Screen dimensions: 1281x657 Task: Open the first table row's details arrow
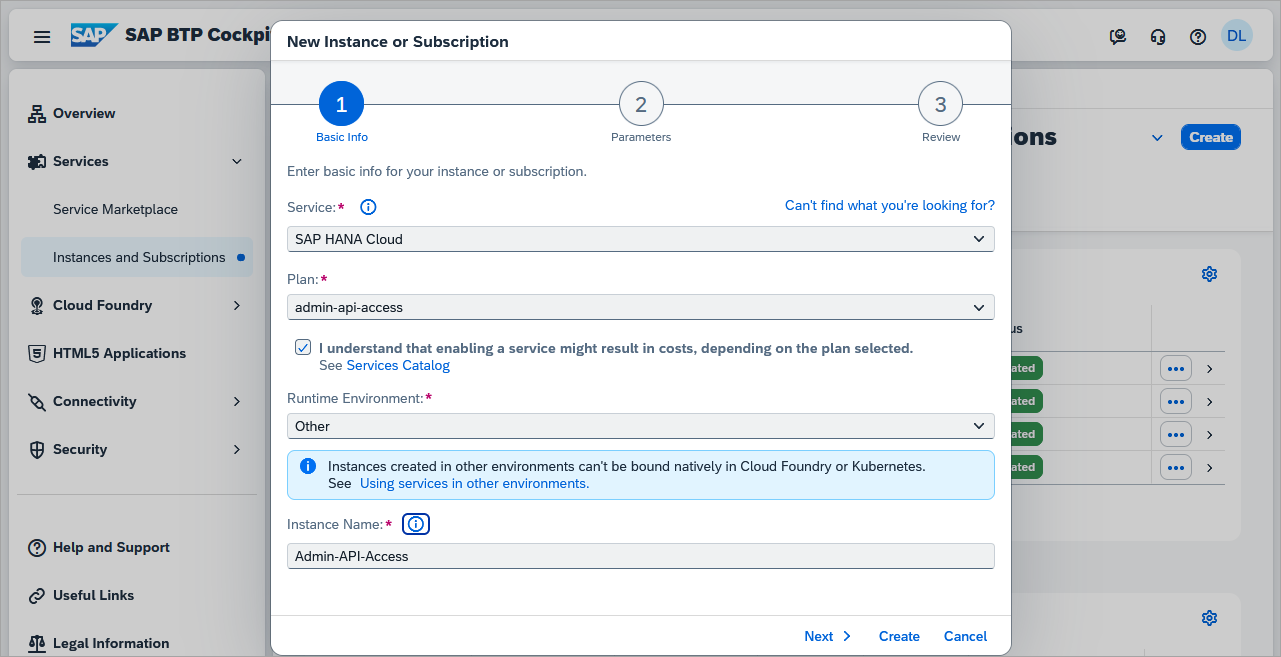point(1210,369)
